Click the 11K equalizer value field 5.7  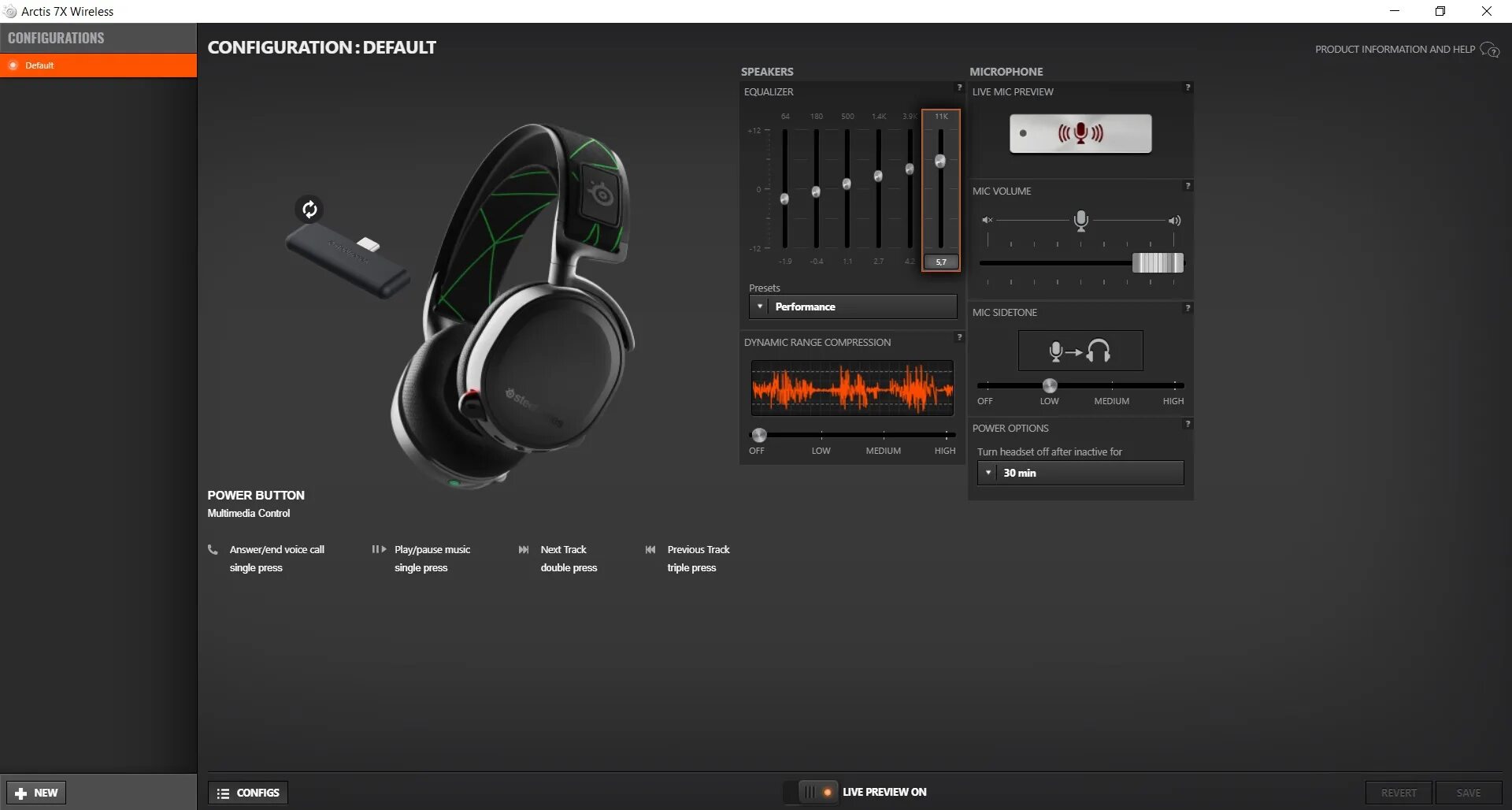pyautogui.click(x=941, y=262)
